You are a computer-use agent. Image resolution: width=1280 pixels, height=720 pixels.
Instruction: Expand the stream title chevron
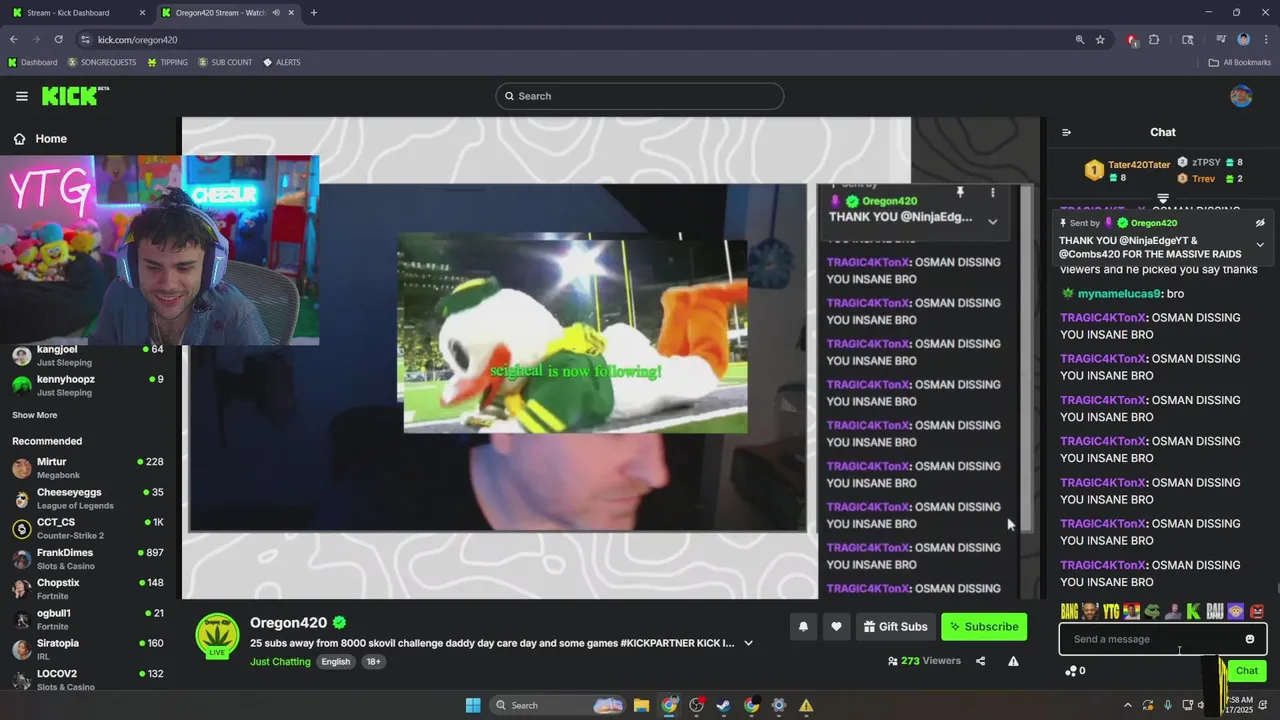748,643
